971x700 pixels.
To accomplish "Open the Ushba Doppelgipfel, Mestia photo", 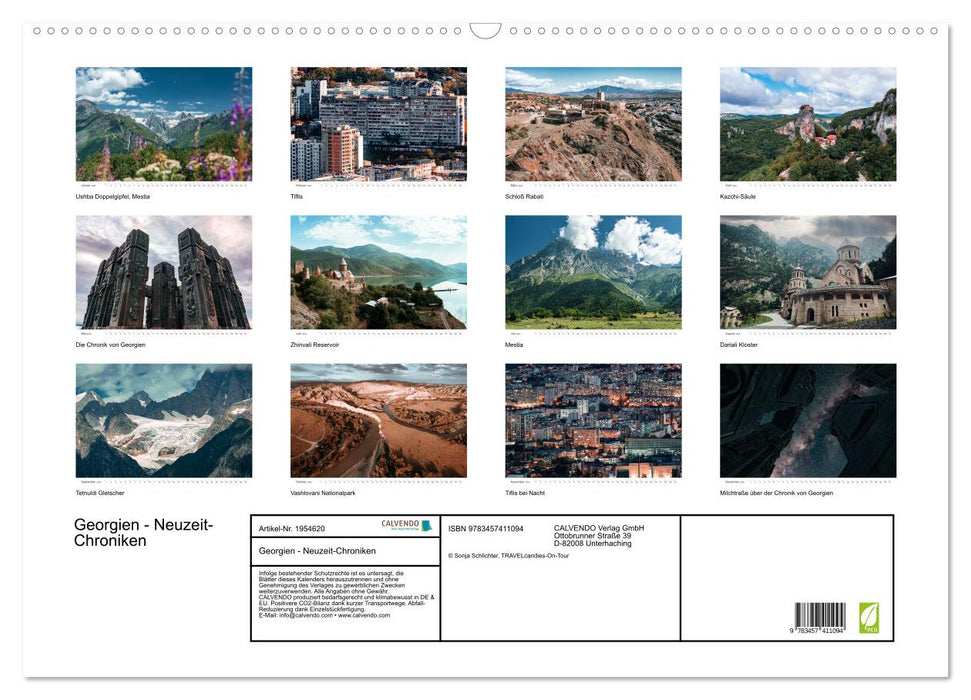I will [x=164, y=123].
